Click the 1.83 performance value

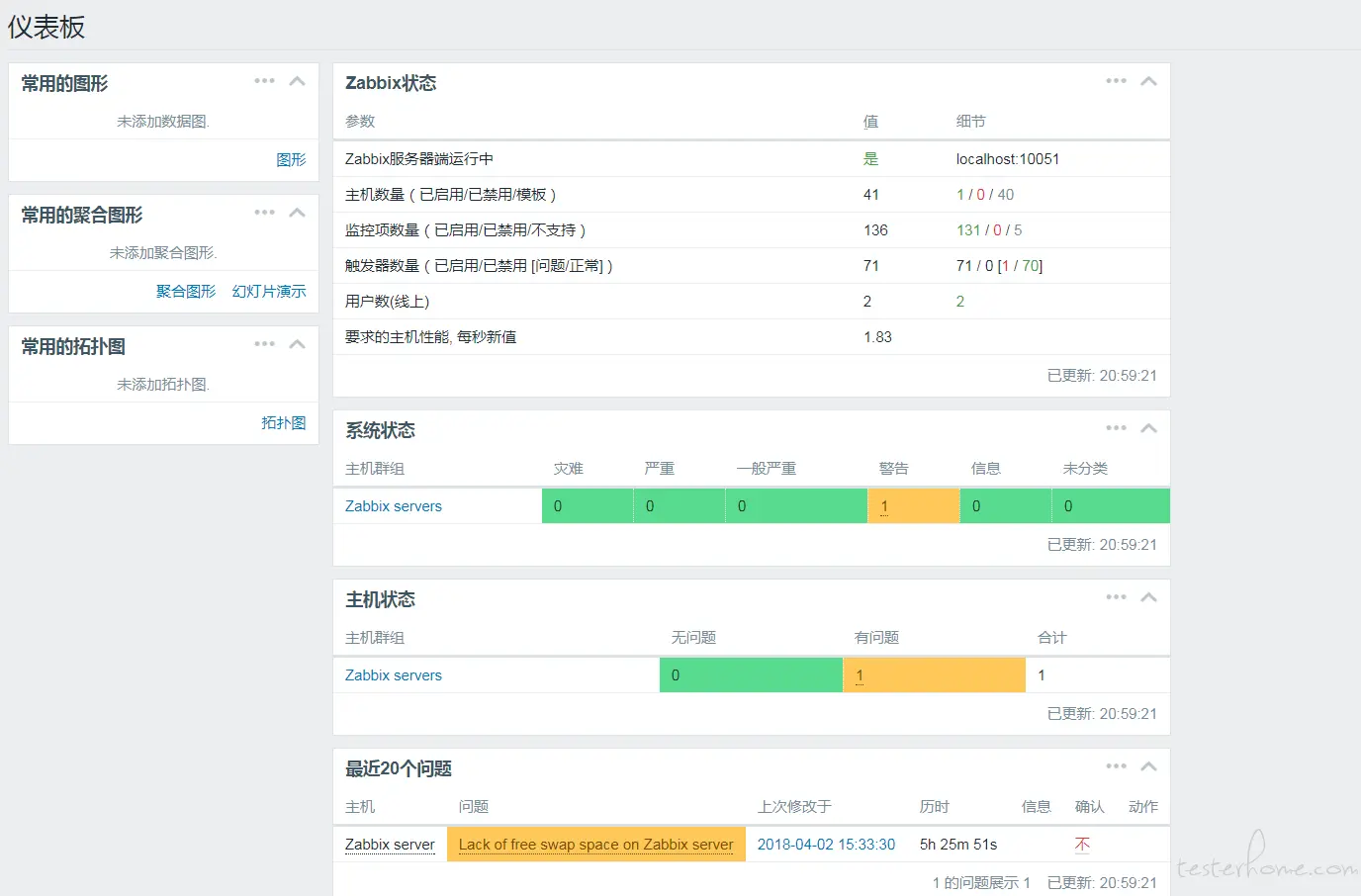877,337
